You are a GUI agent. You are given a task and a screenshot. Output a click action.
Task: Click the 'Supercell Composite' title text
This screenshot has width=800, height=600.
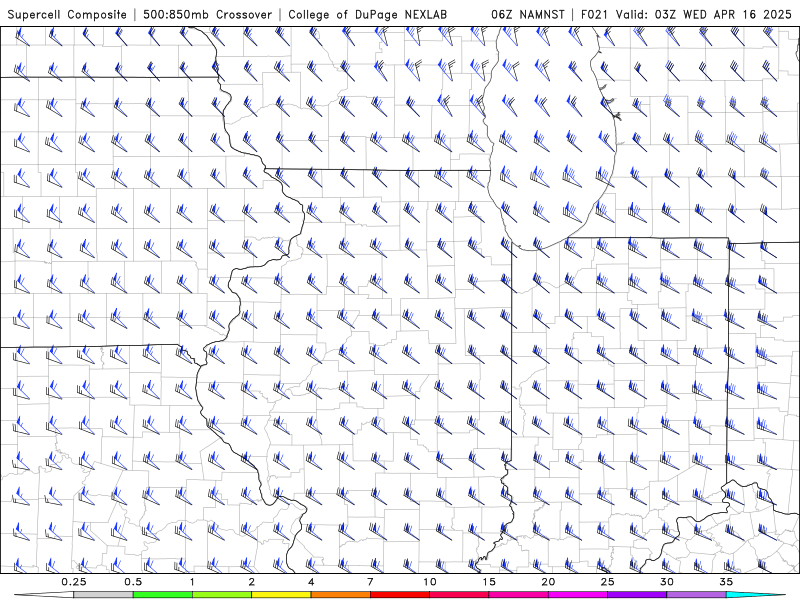[67, 14]
